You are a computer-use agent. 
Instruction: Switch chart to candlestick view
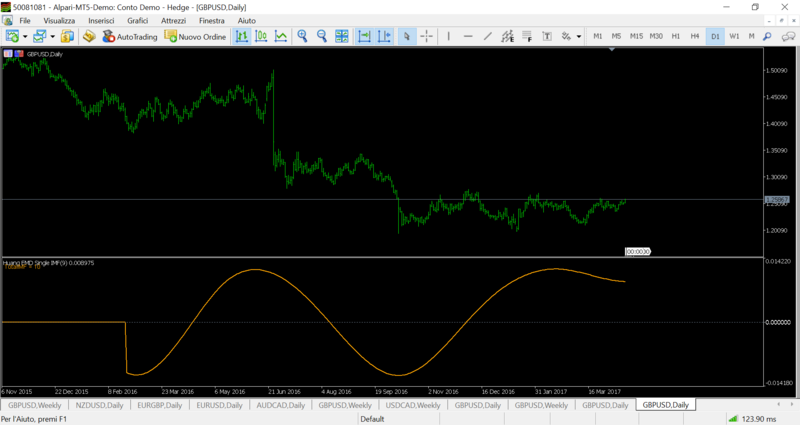(261, 36)
